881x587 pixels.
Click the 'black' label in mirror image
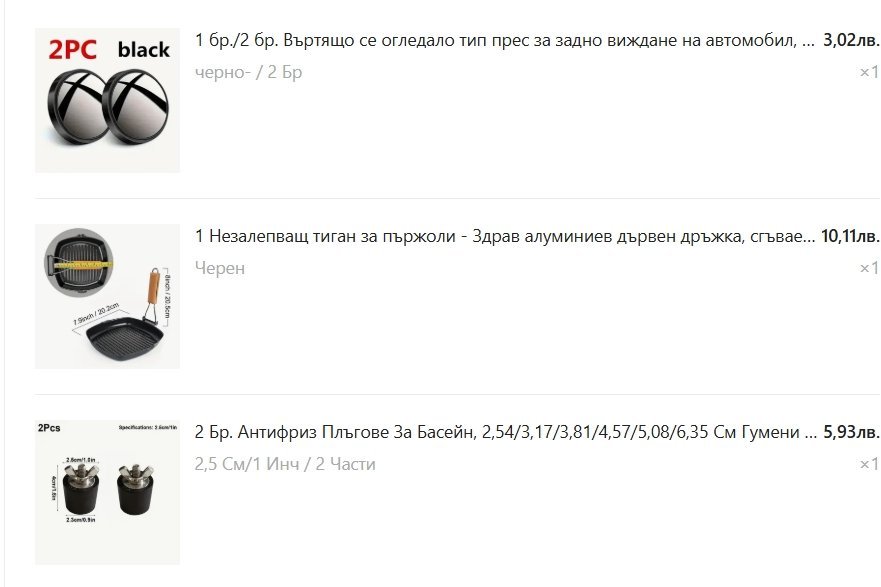click(143, 49)
